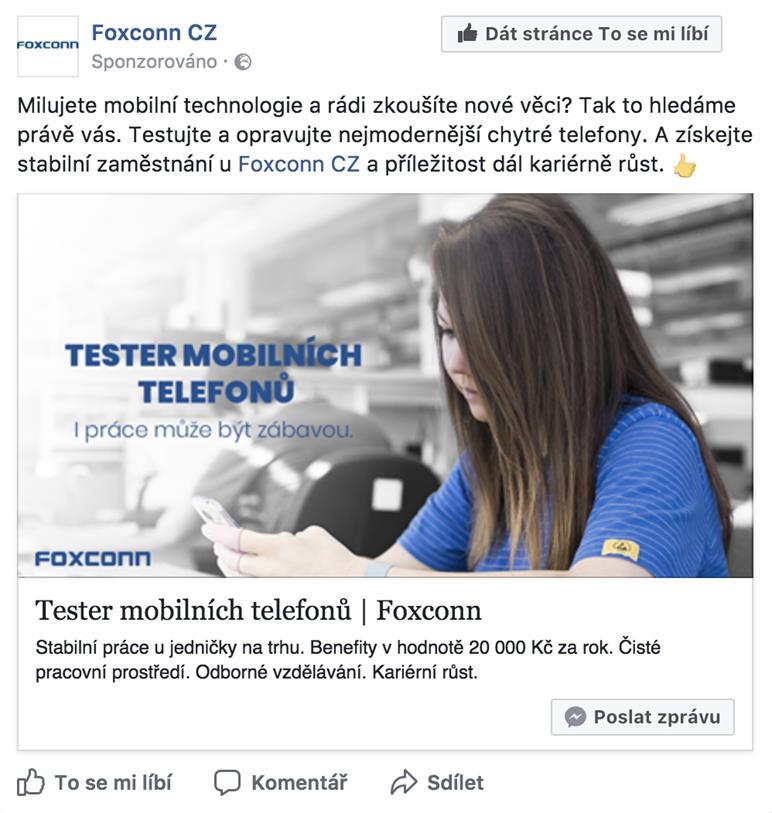Image resolution: width=772 pixels, height=813 pixels.
Task: Click the thumbs-up icon in the page like button
Action: 468,34
